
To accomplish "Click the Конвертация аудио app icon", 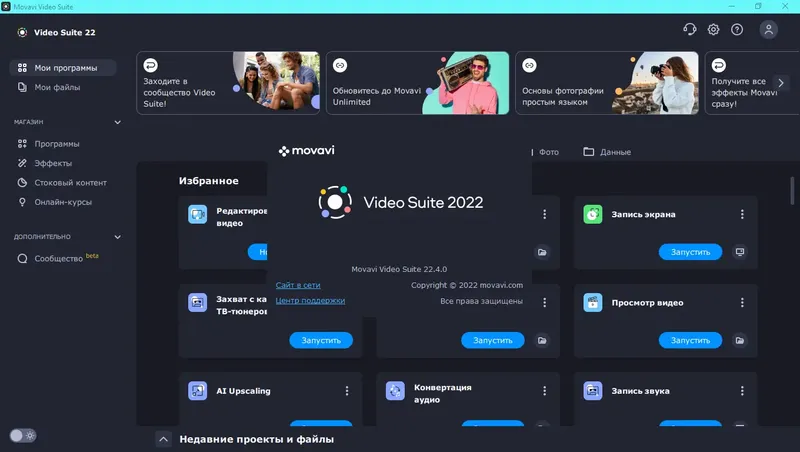I will 395,391.
